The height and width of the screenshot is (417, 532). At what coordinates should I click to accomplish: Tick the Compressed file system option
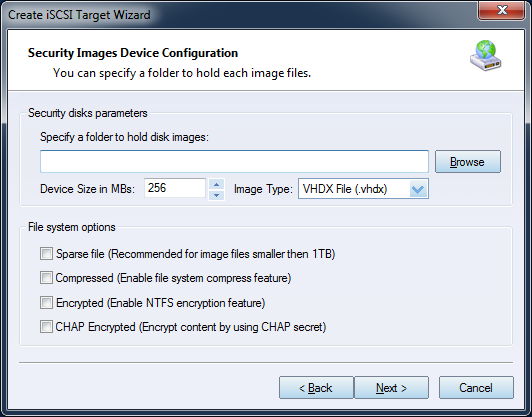tap(46, 278)
